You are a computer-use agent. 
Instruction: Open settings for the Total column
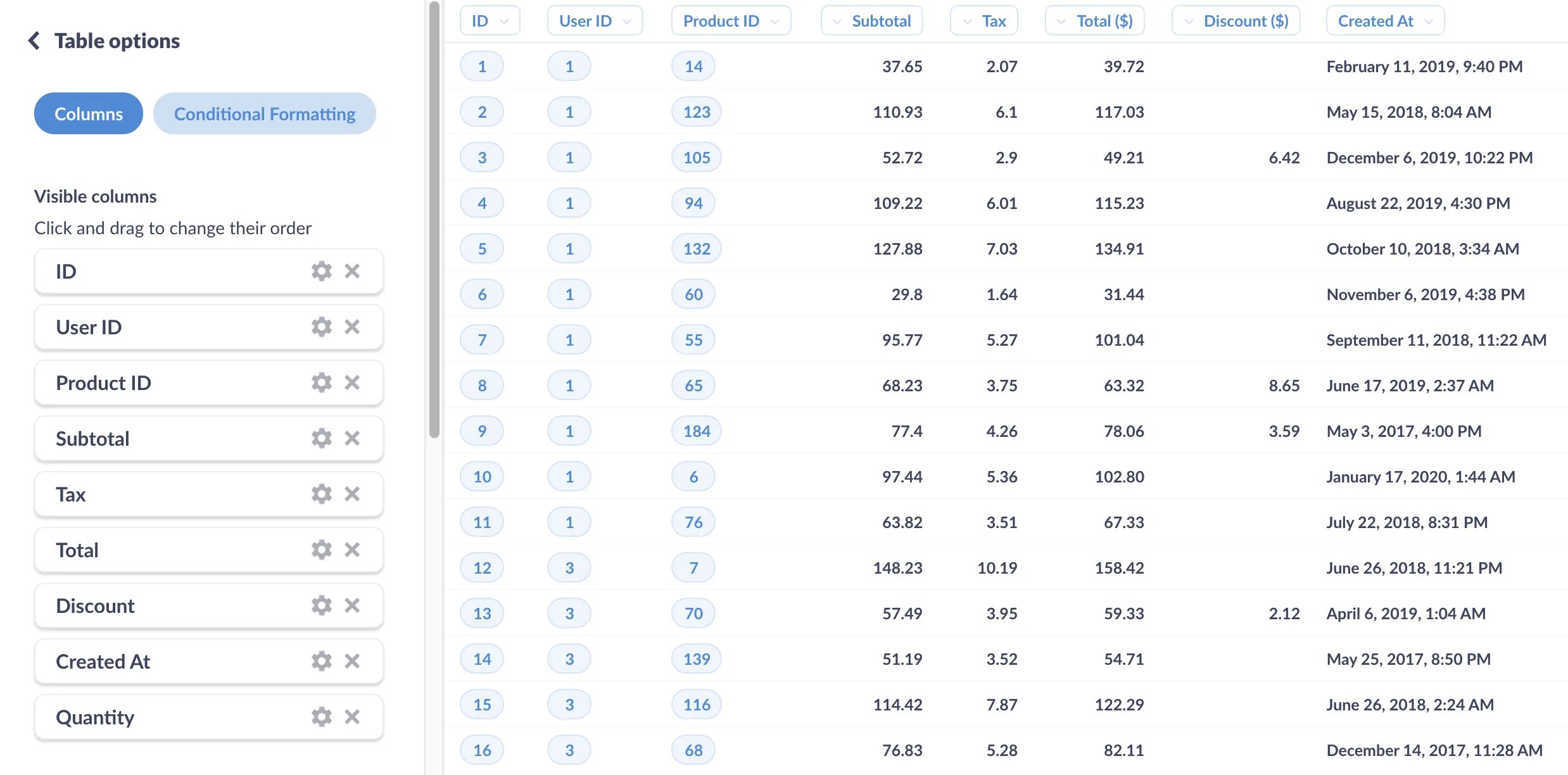coord(321,550)
